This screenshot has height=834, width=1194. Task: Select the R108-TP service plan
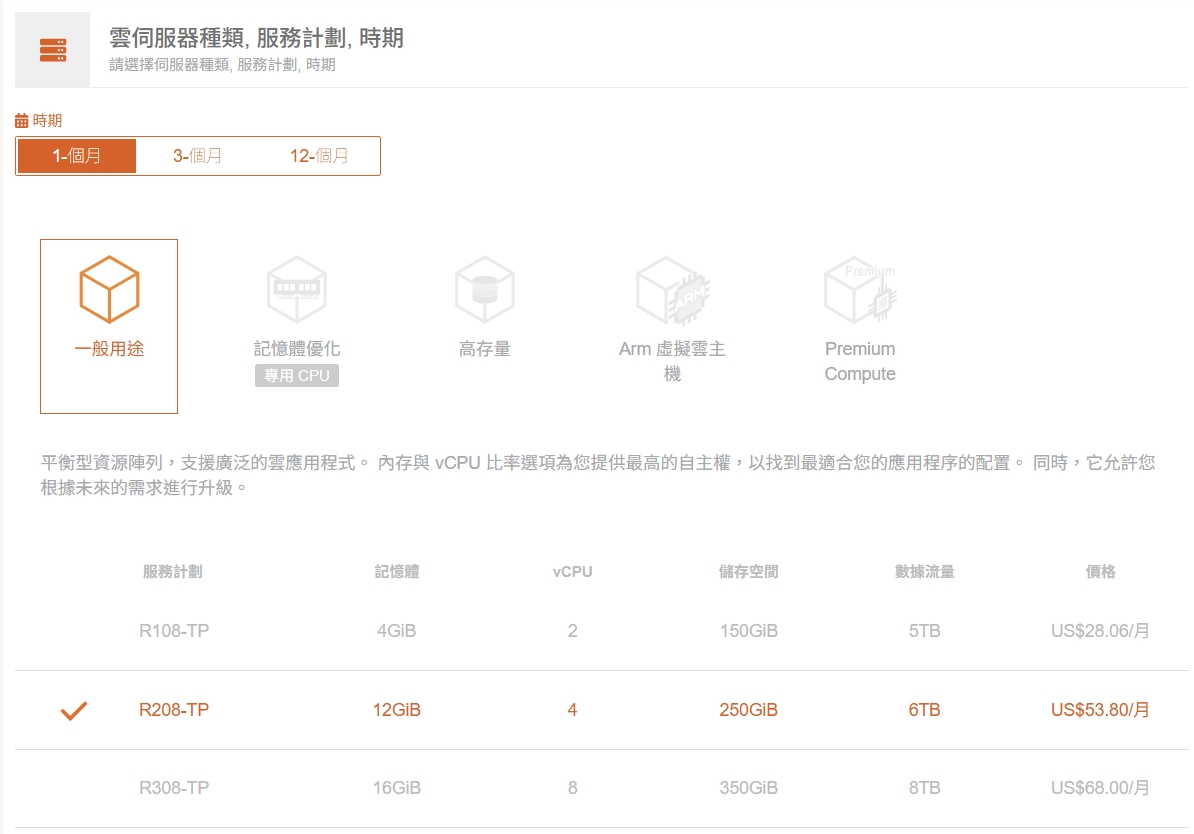tap(174, 631)
